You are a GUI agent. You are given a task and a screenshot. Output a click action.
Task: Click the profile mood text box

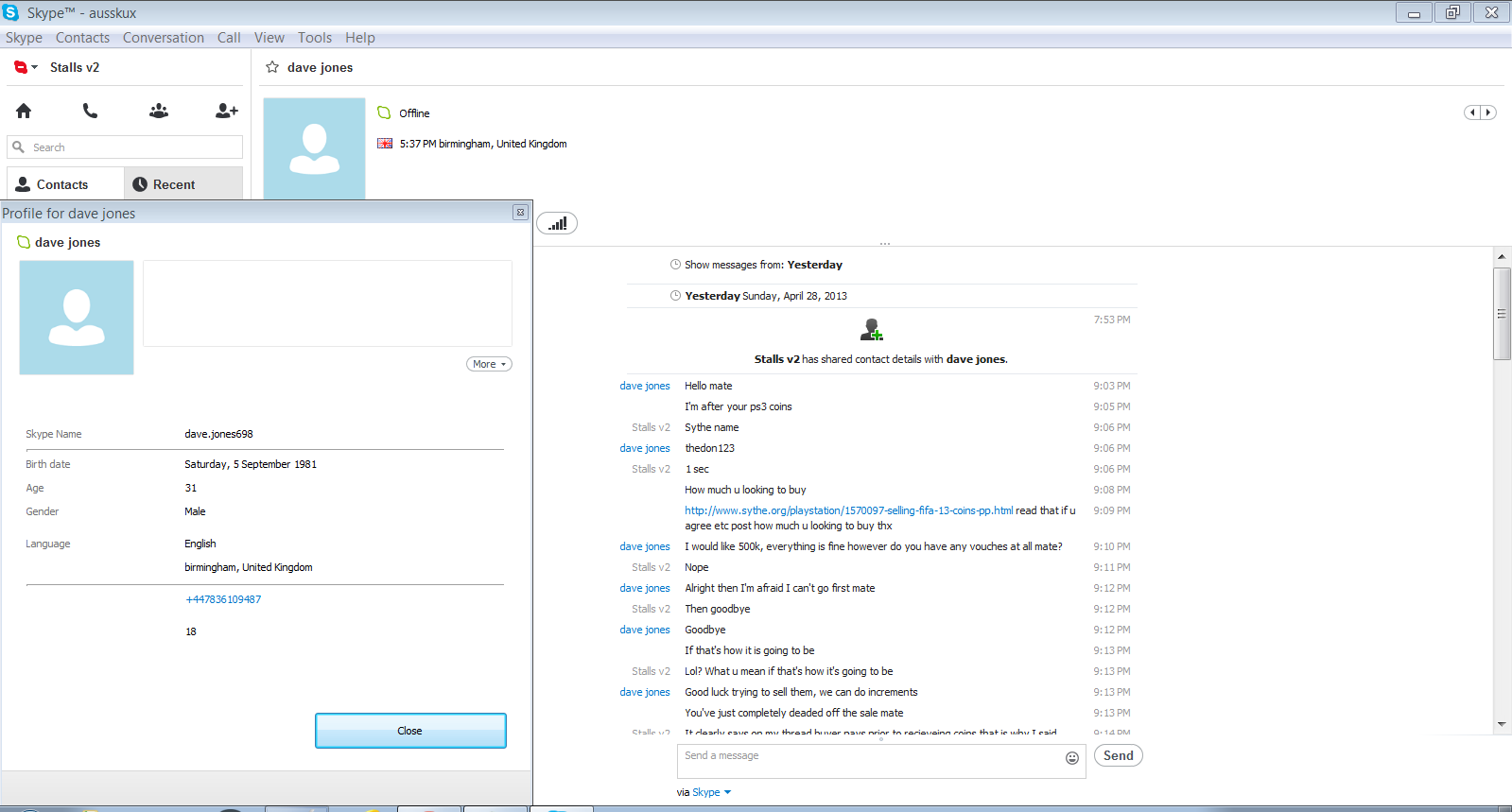pos(327,303)
